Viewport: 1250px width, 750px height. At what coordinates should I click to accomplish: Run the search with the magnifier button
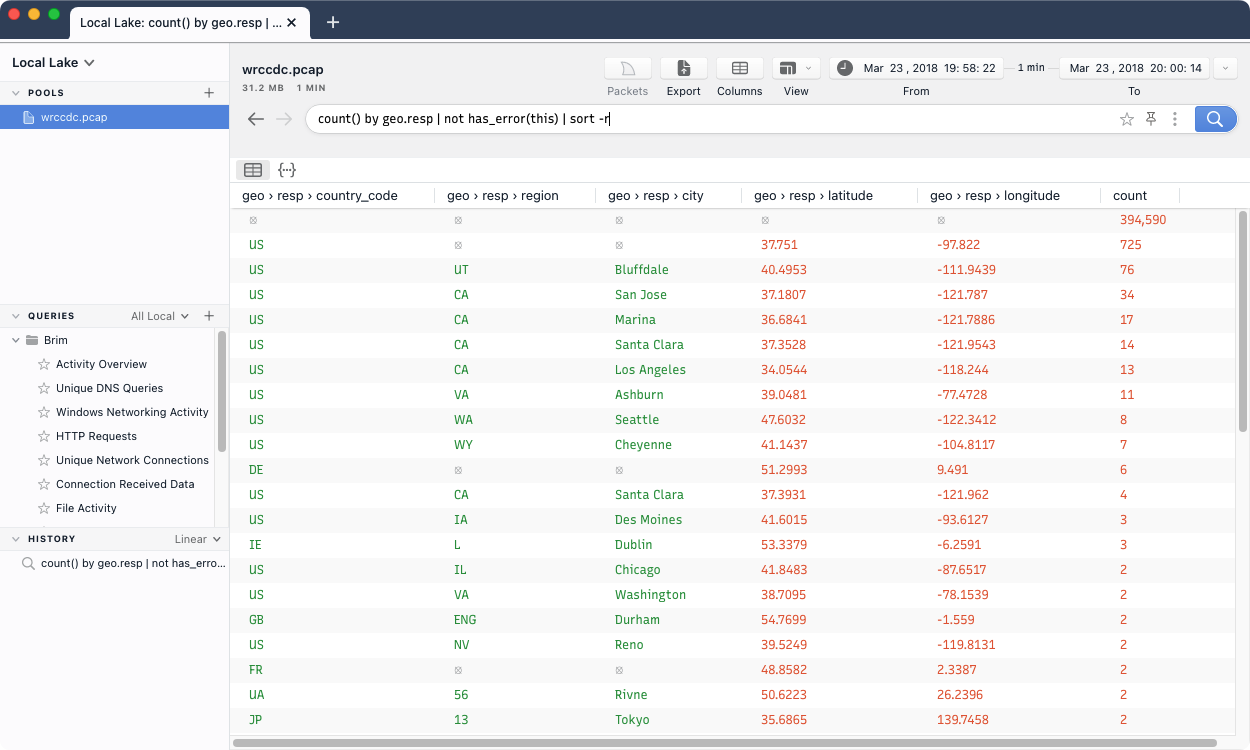[1215, 118]
